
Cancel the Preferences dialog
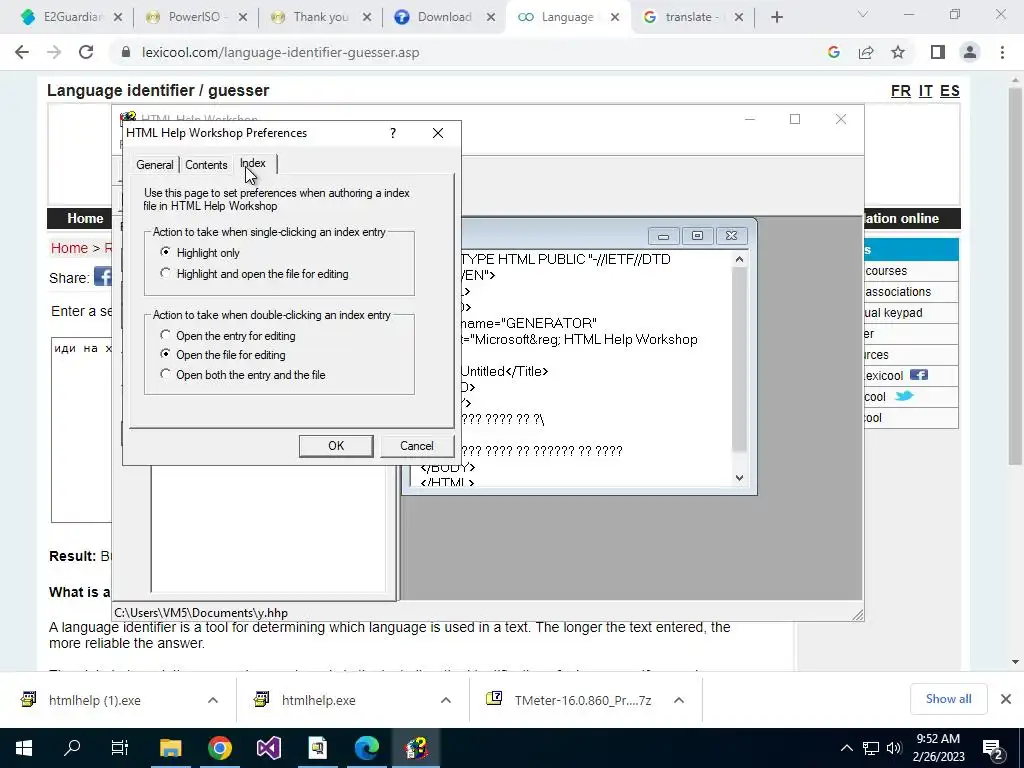416,446
